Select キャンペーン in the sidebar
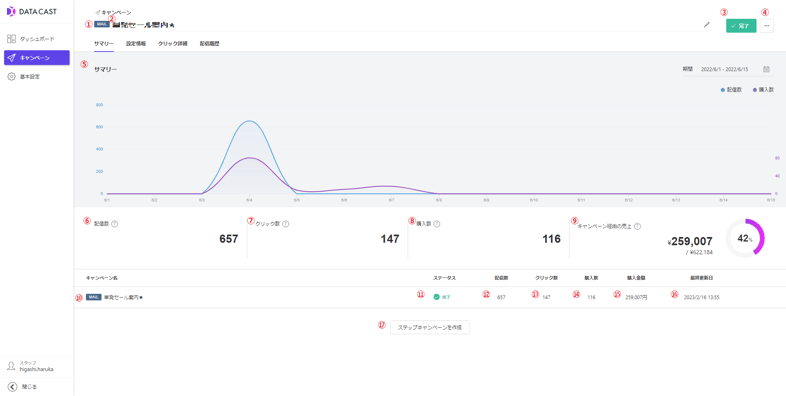This screenshot has height=396, width=786. 37,58
